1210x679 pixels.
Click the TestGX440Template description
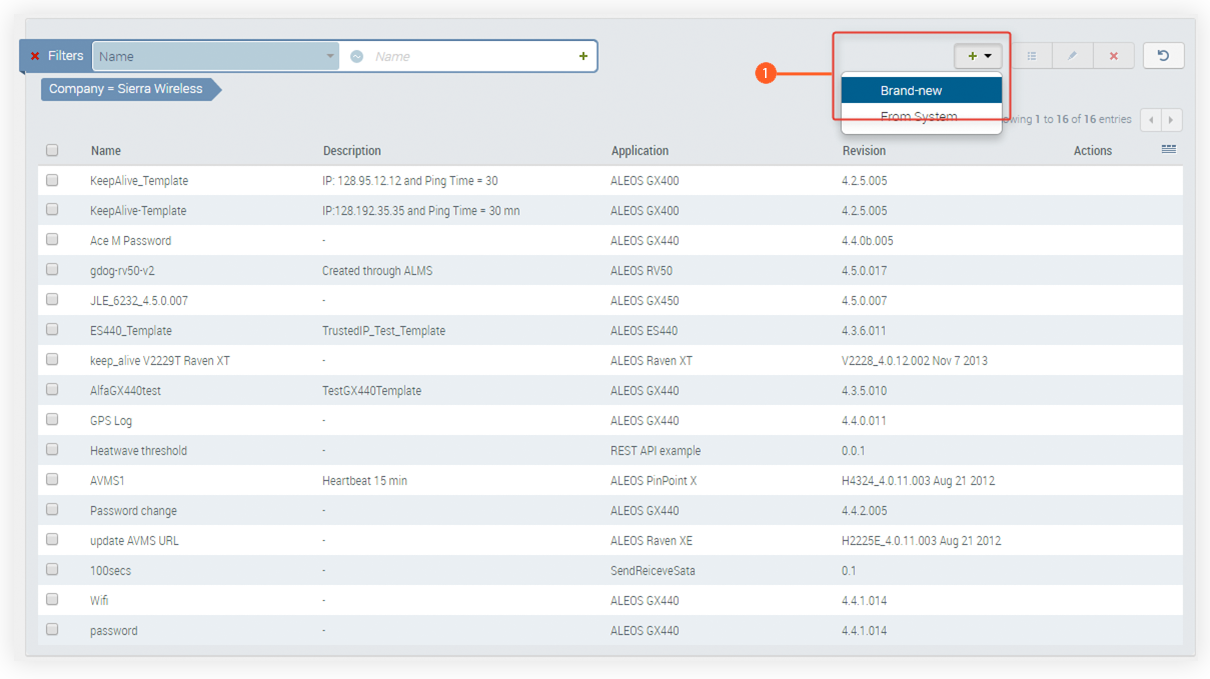point(372,391)
